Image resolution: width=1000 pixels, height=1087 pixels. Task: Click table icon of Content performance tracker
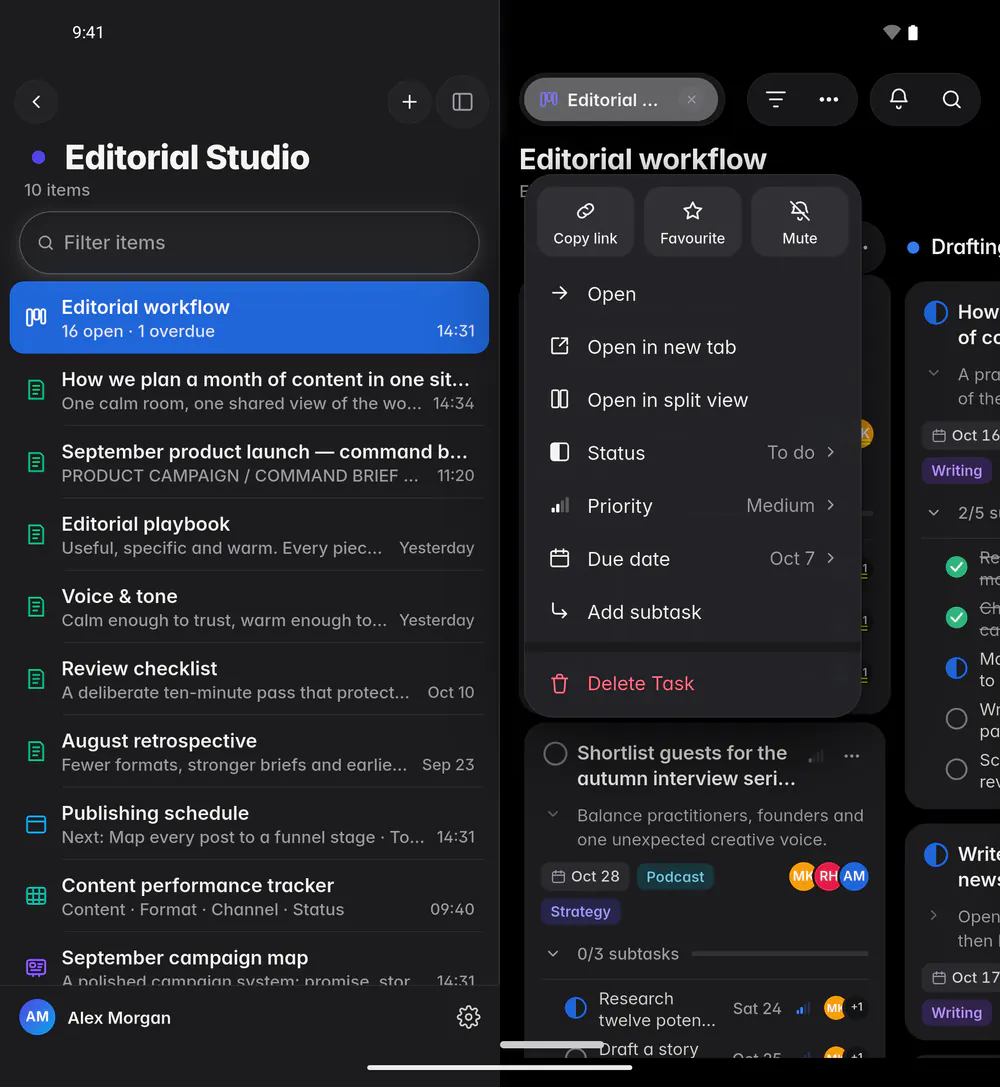point(36,896)
